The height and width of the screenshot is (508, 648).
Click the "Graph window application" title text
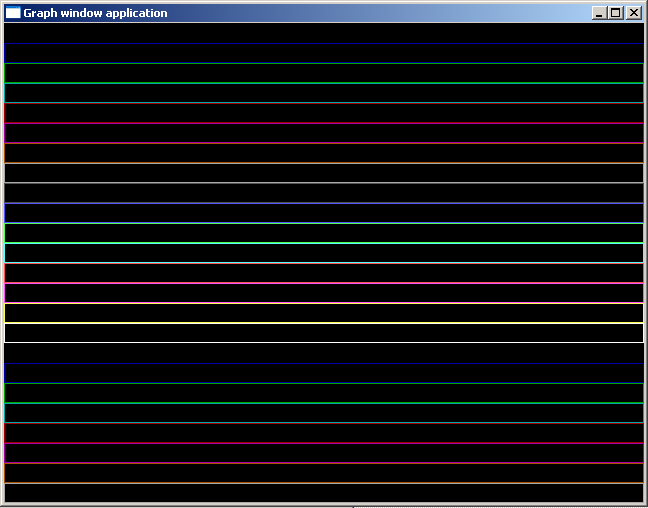(x=95, y=13)
